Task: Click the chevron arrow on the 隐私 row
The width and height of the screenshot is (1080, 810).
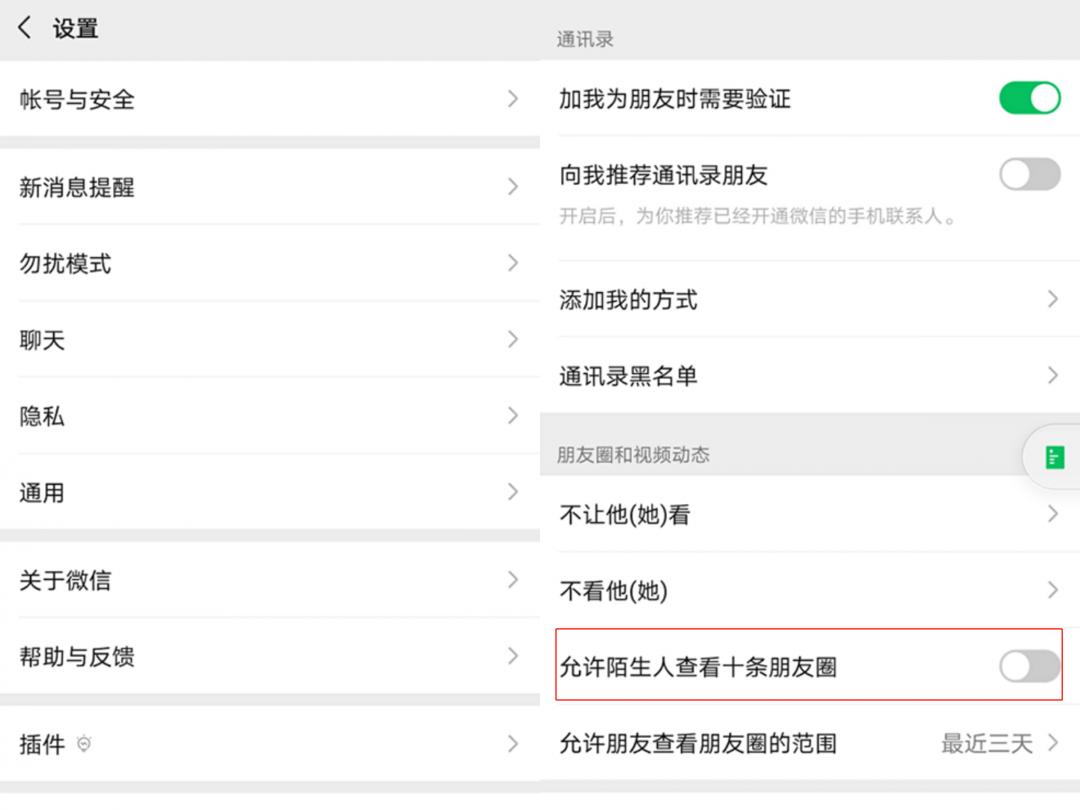Action: (512, 416)
